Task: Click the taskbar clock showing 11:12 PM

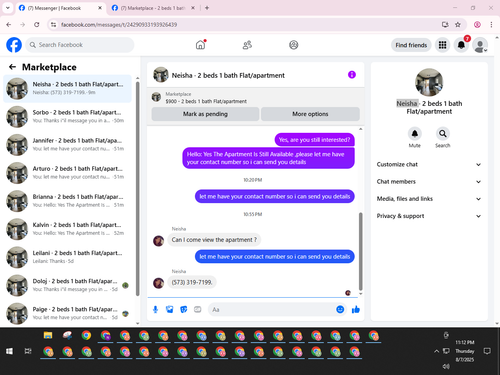Action: point(465,351)
